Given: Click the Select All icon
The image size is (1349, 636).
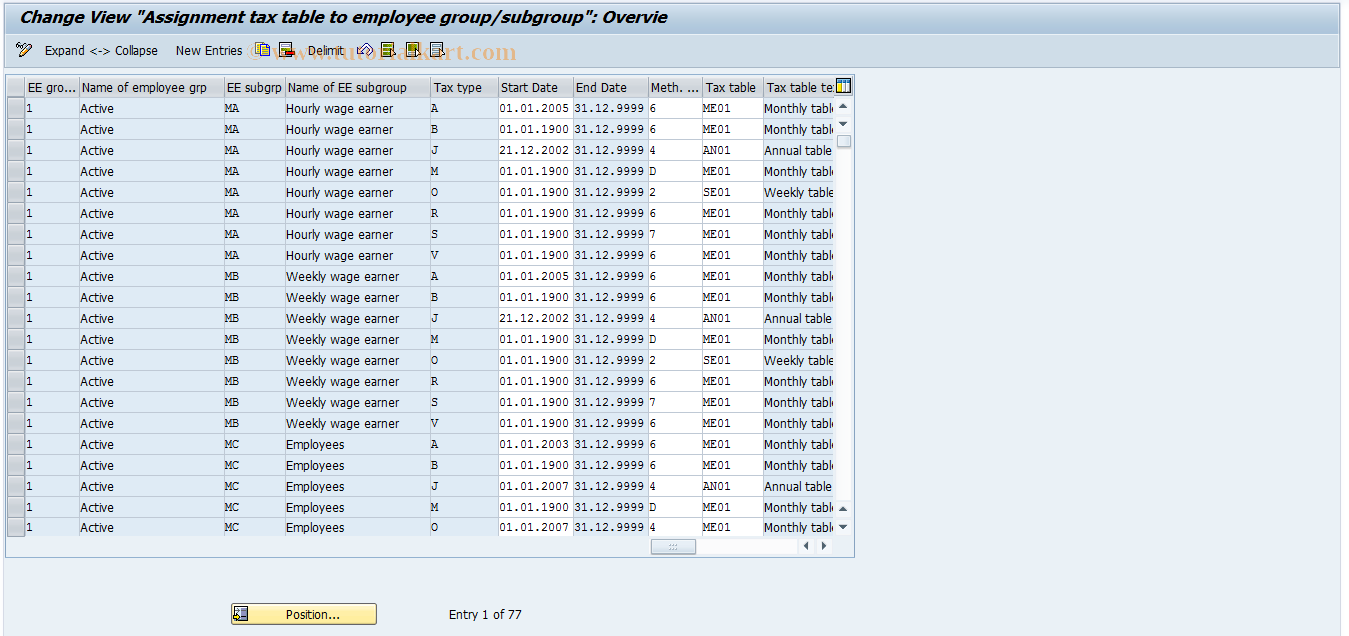Looking at the screenshot, I should [389, 50].
